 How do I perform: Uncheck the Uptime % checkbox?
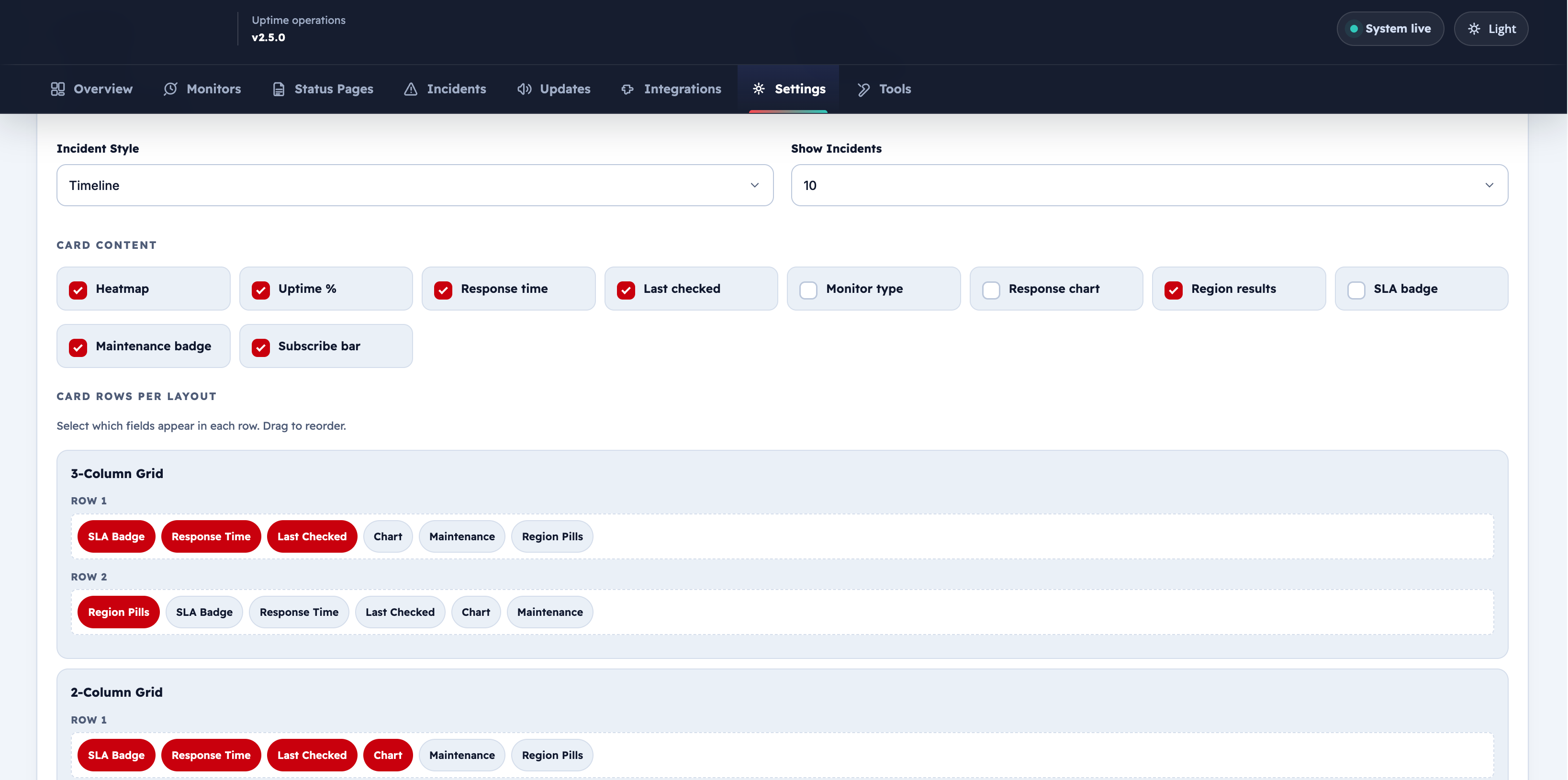tap(260, 290)
